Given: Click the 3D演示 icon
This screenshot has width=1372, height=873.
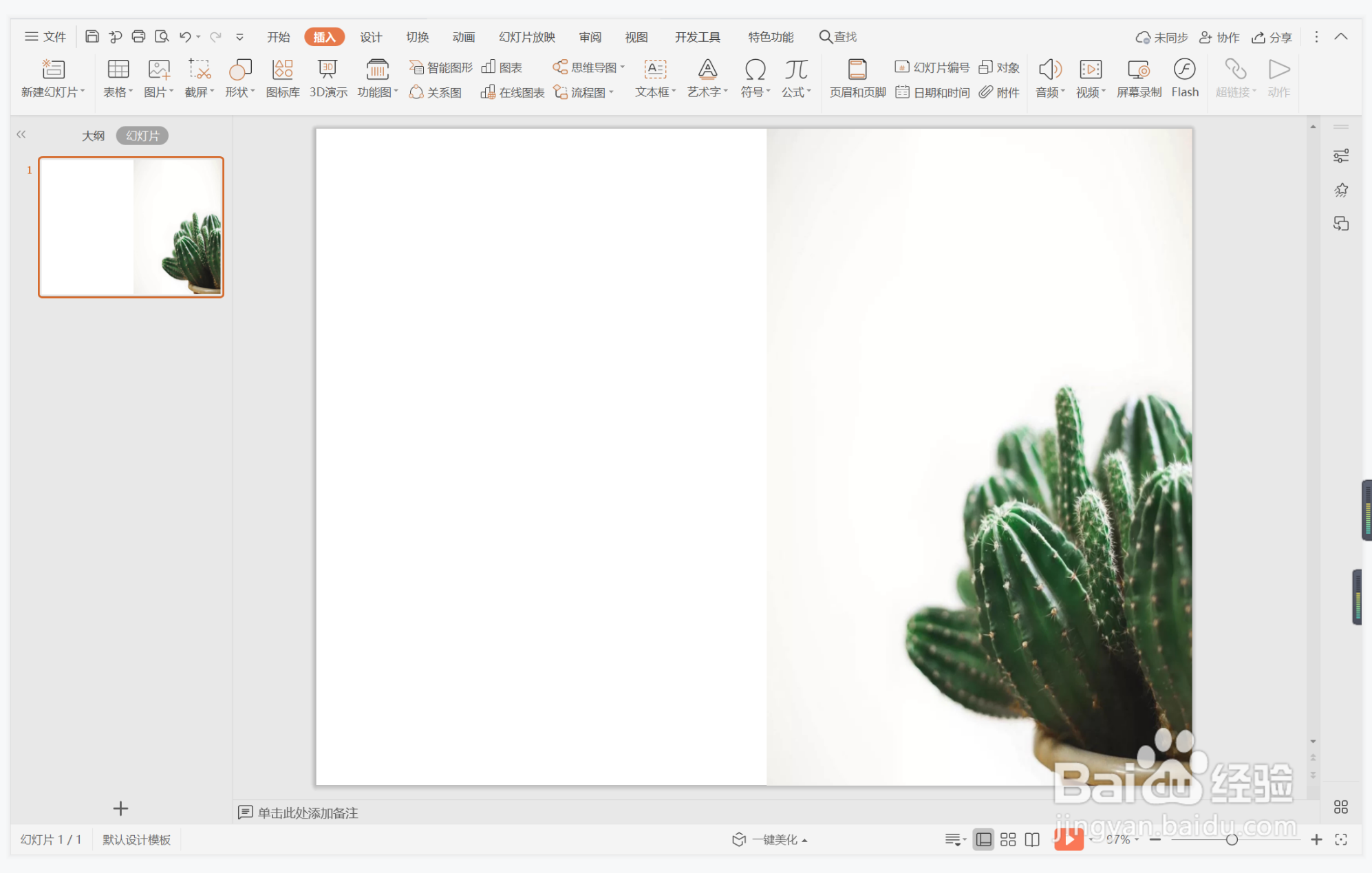Looking at the screenshot, I should tap(328, 78).
